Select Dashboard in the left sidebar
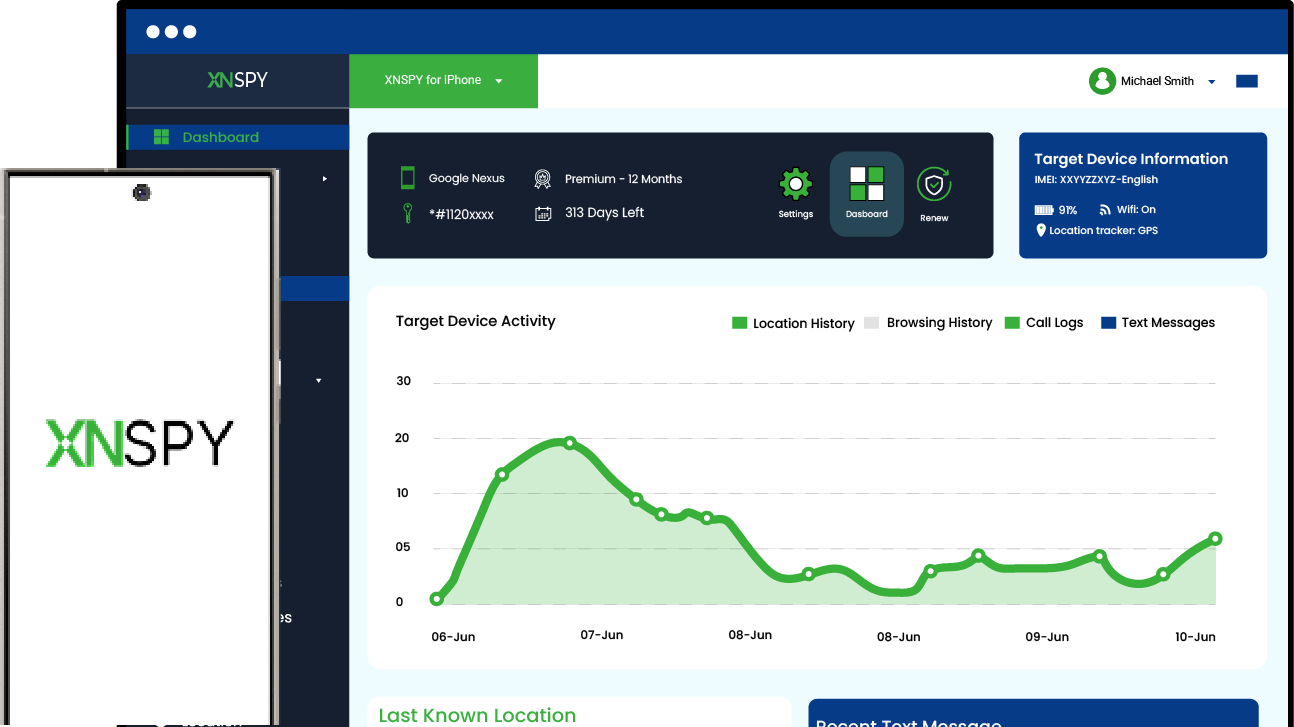The image size is (1294, 727). tap(220, 137)
